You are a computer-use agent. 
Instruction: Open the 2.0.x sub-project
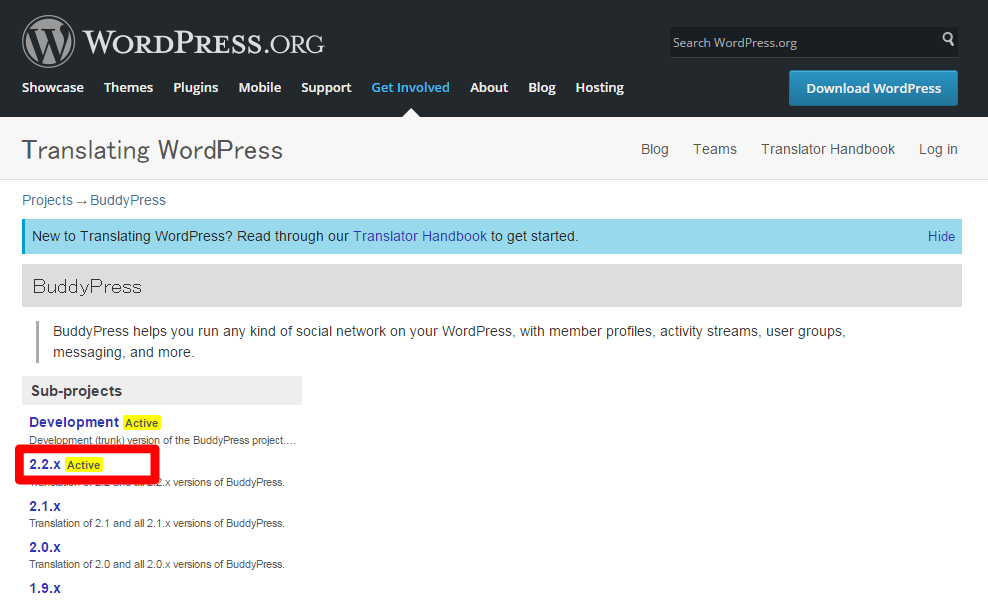coord(45,547)
